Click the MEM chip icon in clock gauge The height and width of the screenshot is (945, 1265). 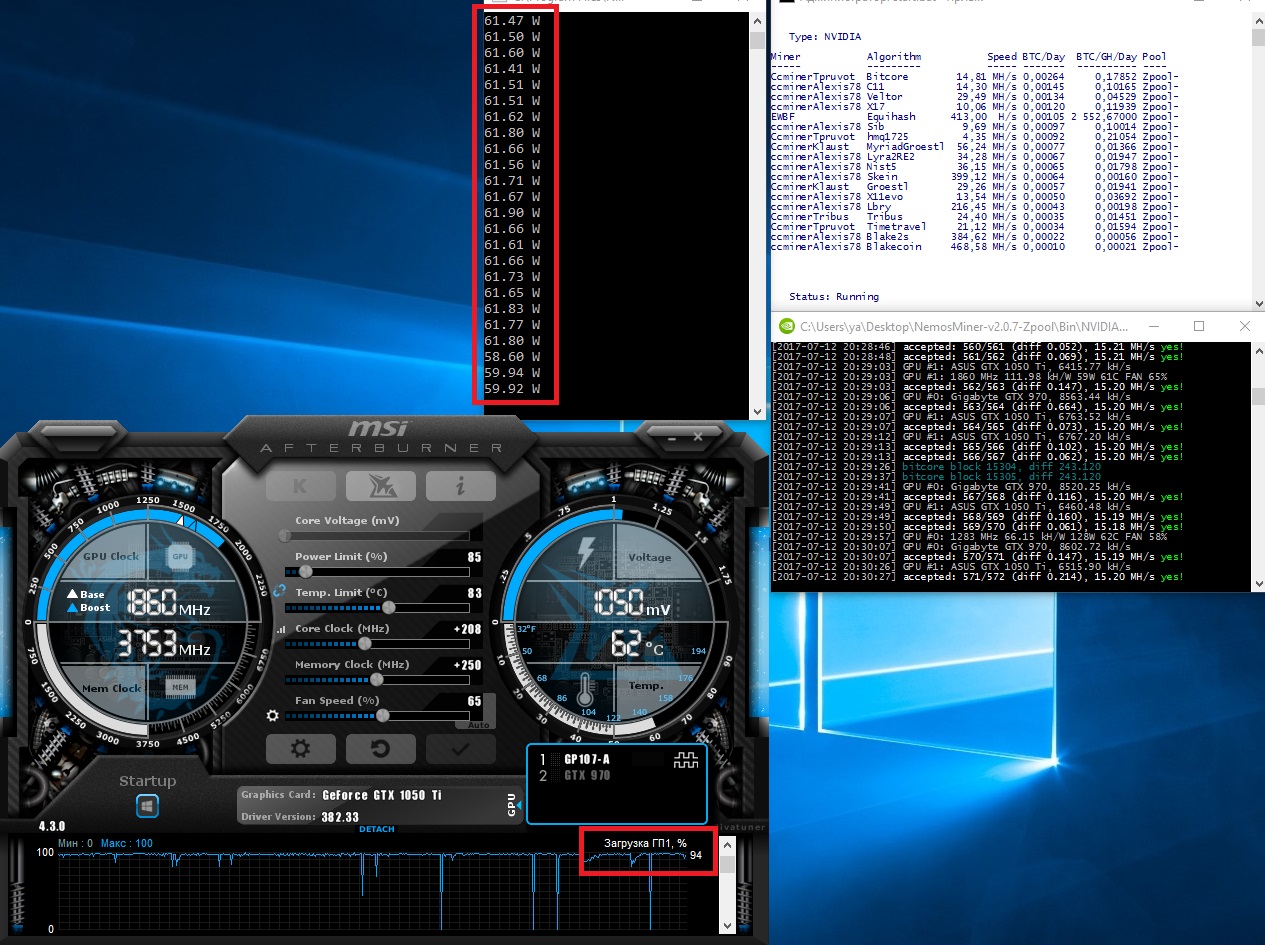click(x=180, y=687)
